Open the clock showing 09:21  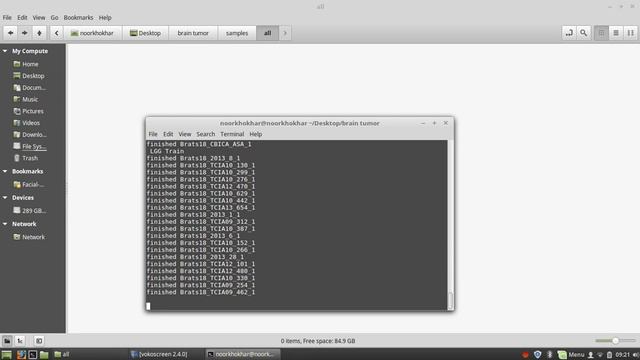tap(622, 354)
